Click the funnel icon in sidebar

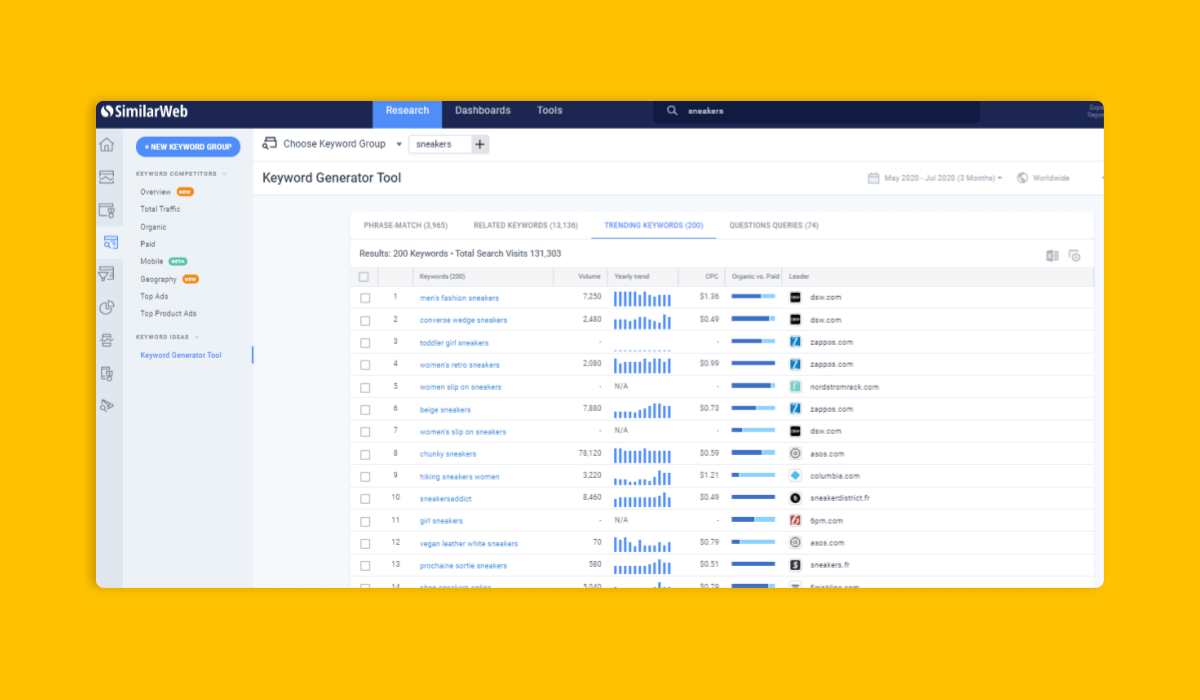click(107, 274)
